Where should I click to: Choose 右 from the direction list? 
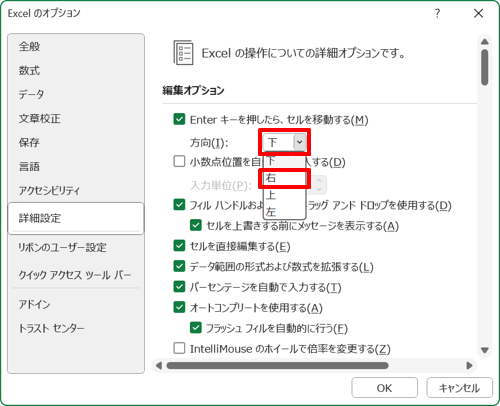tap(284, 178)
